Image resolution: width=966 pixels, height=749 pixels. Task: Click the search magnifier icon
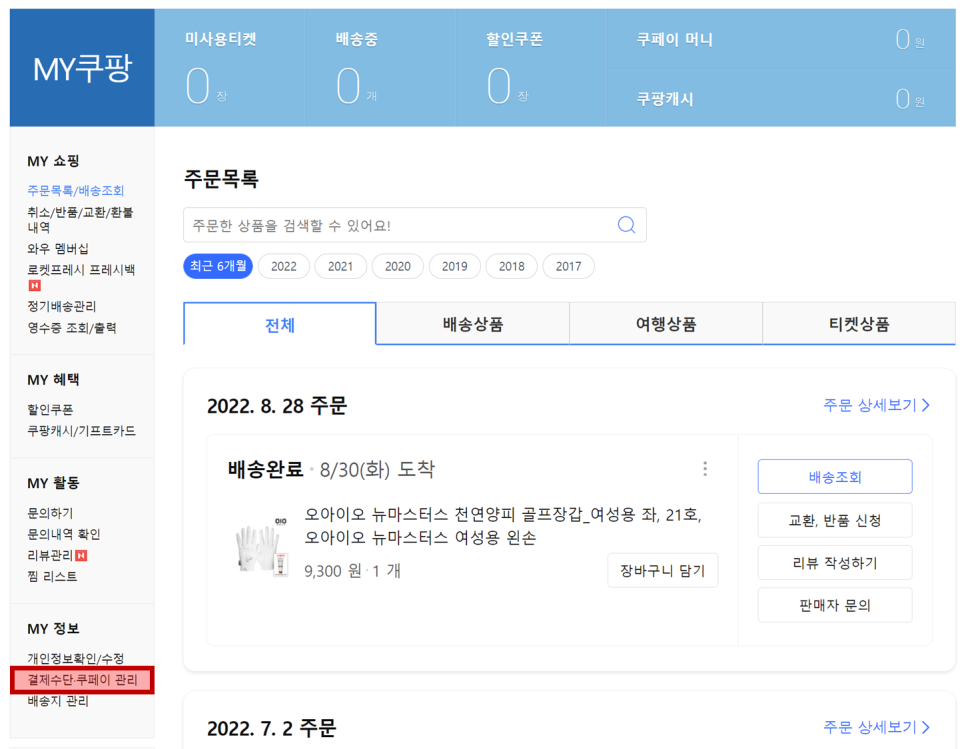[x=626, y=225]
